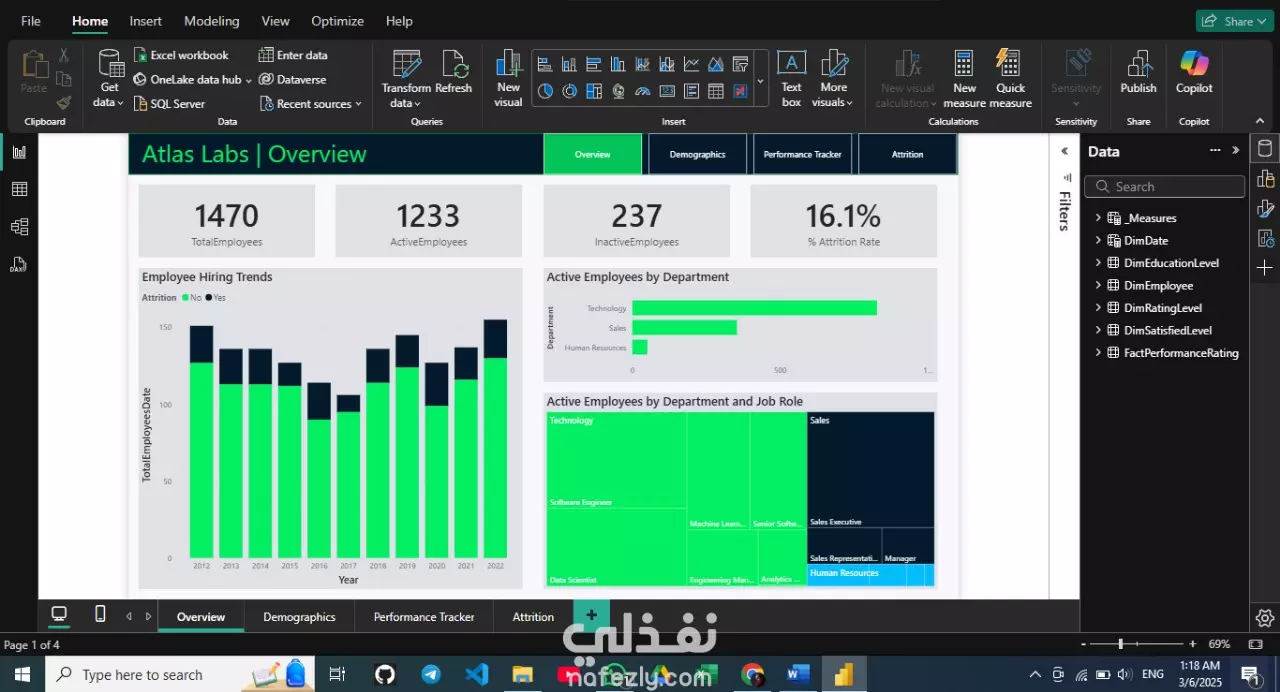Viewport: 1280px width, 692px height.
Task: Expand the DimEducationLevel table
Action: (1098, 263)
